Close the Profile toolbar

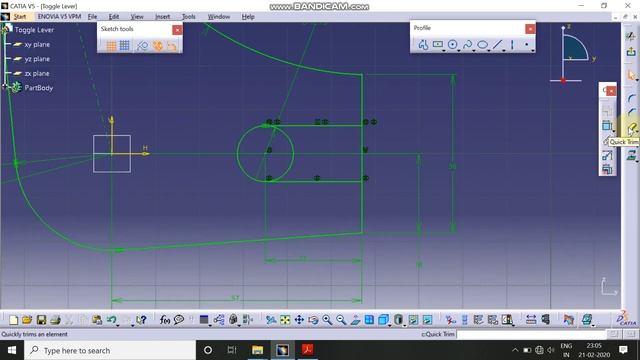[x=530, y=29]
